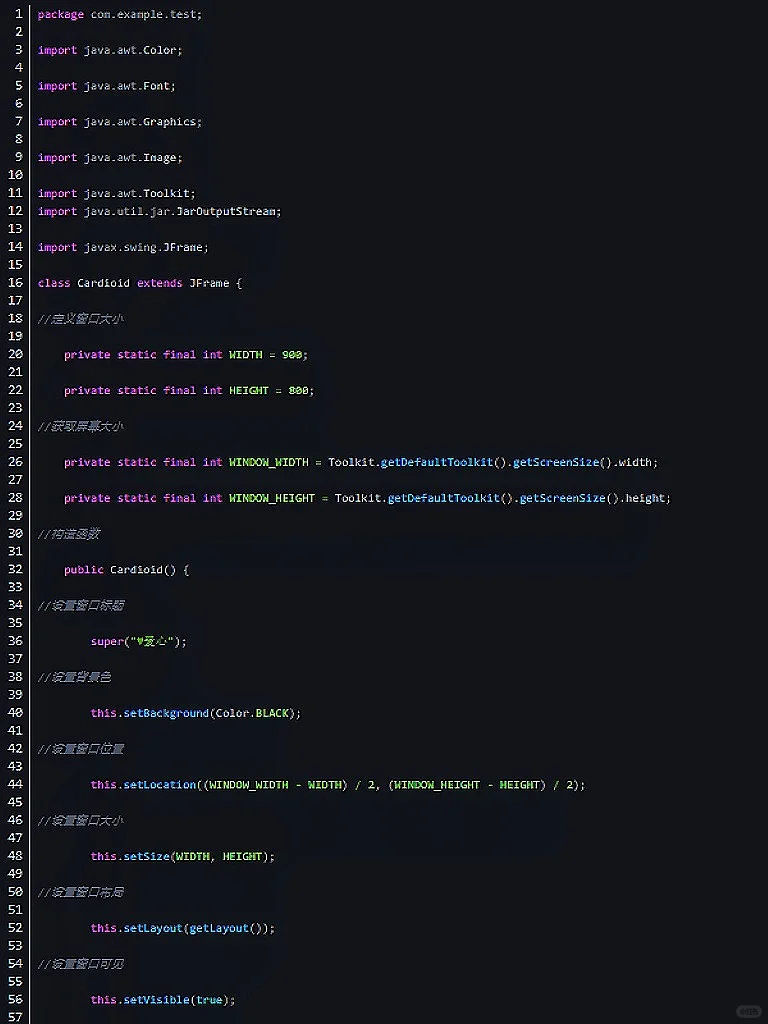Click this.setLayout(getLayout()) line

(x=183, y=928)
